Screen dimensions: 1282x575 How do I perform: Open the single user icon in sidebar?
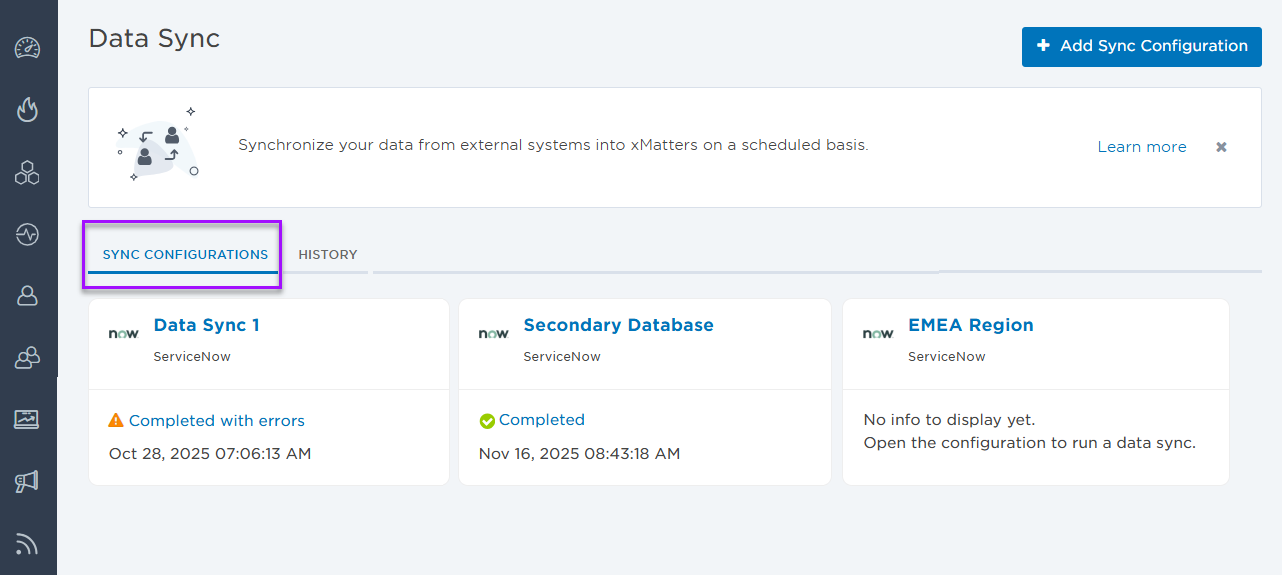click(x=27, y=296)
